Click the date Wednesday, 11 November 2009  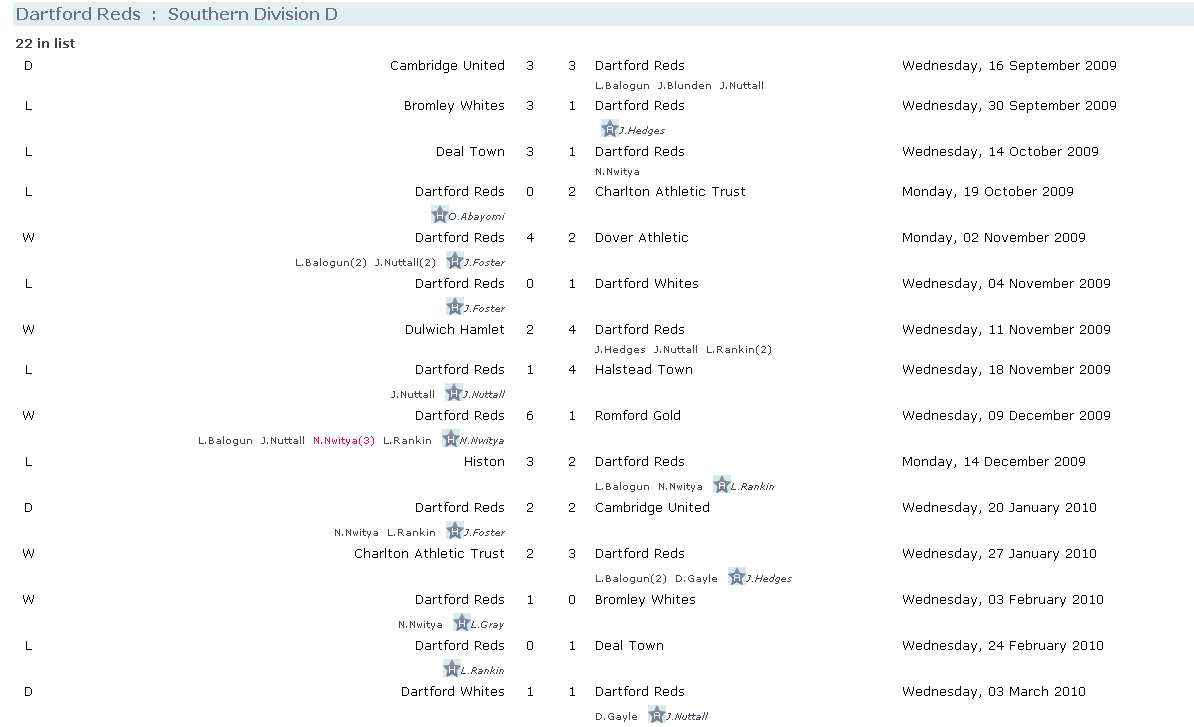pos(1006,330)
